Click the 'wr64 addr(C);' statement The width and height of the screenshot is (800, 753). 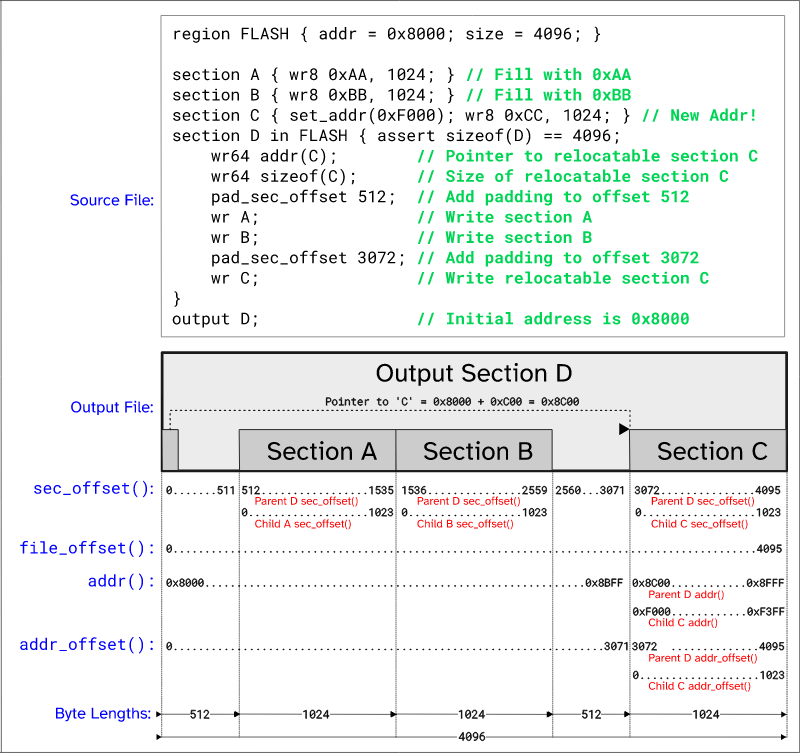point(273,156)
